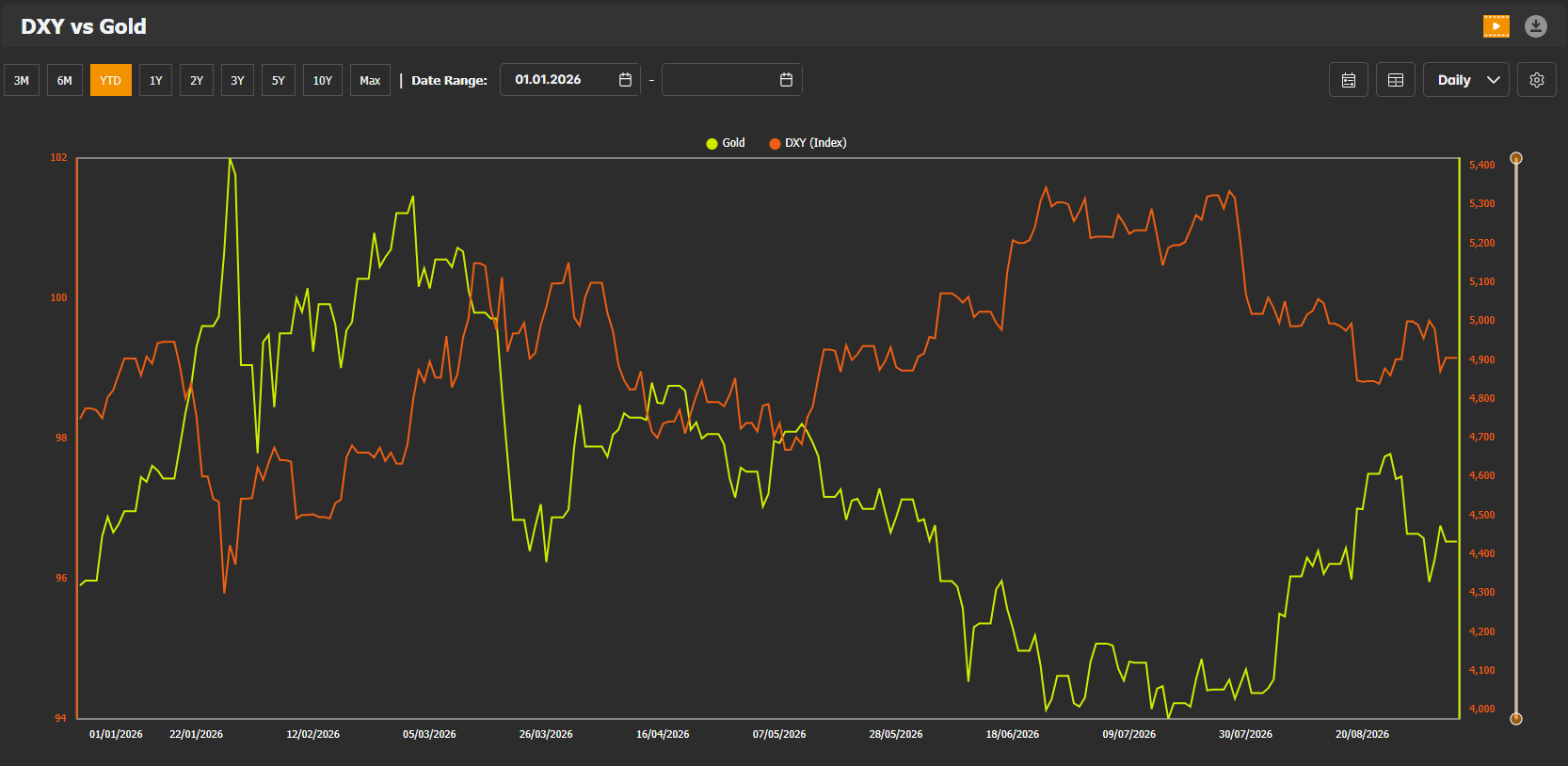Click the DXY vs Gold title
The width and height of the screenshot is (1568, 766).
tap(84, 26)
